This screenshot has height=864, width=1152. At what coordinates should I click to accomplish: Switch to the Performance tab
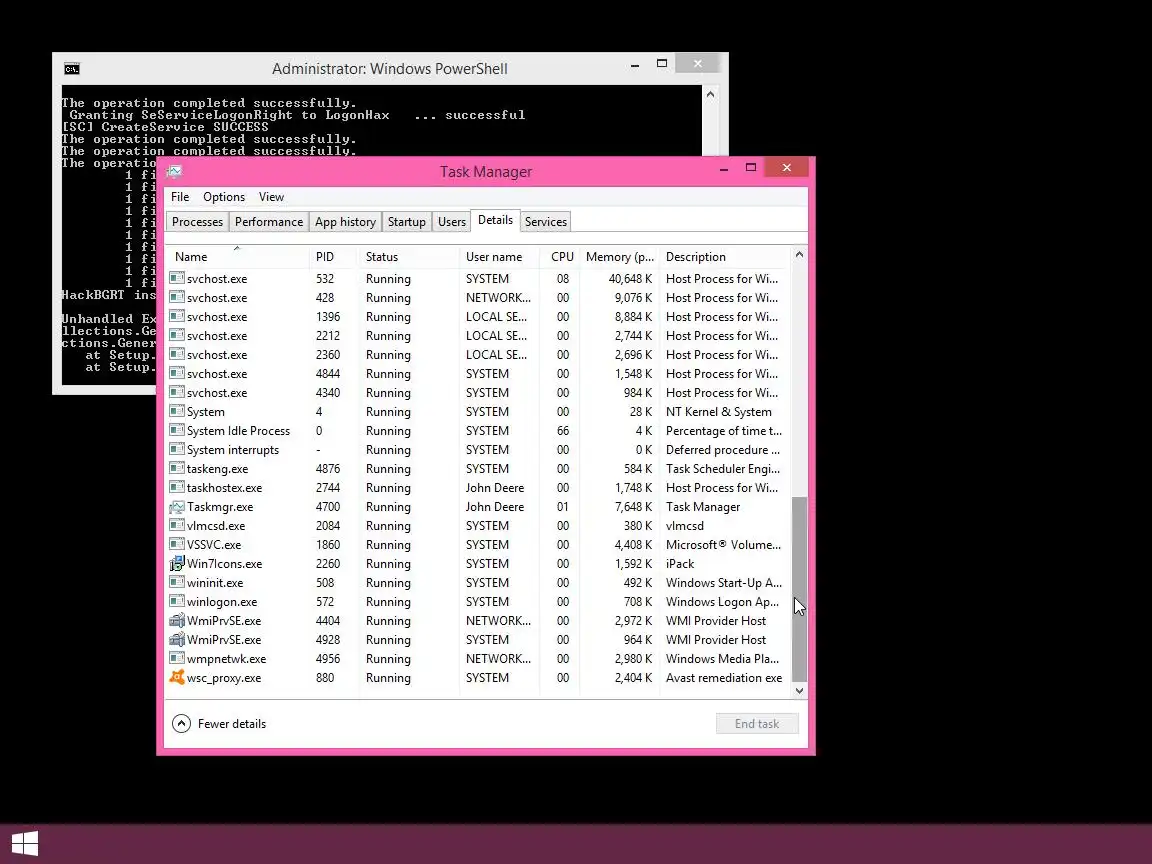(269, 222)
